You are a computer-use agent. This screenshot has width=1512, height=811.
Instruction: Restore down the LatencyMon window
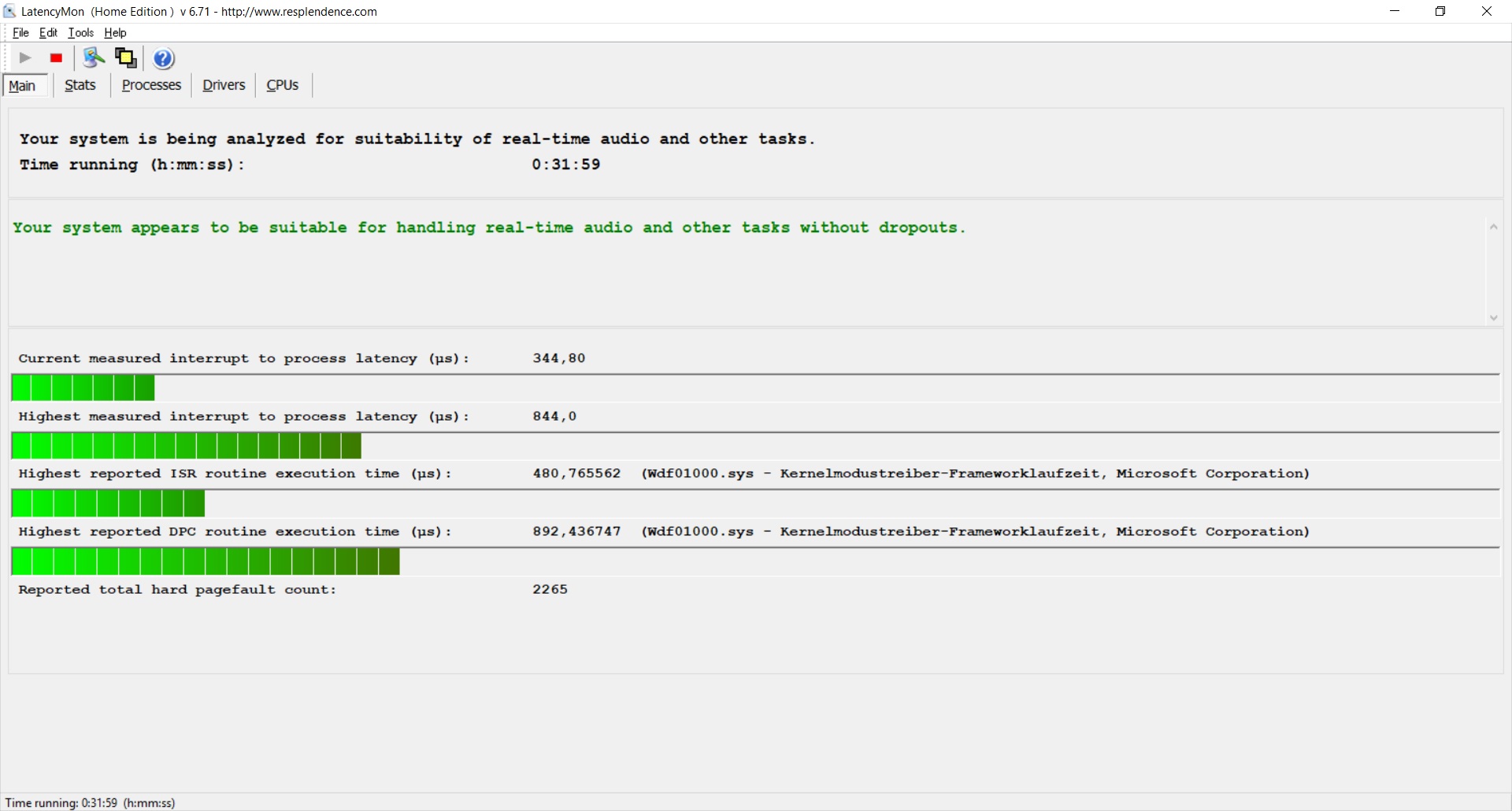1440,11
